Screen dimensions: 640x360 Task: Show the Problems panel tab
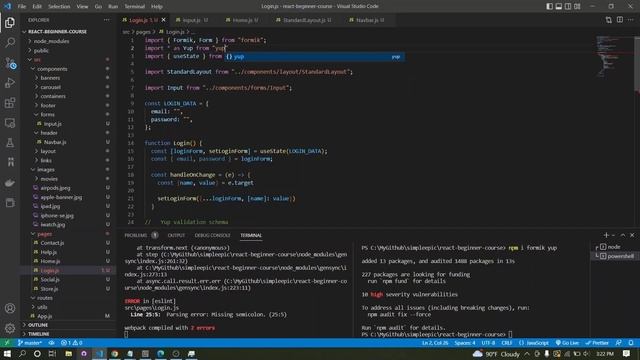(136, 236)
